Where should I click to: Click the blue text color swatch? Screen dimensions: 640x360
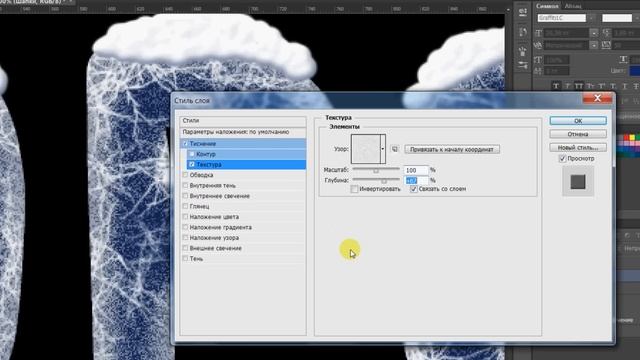[x=635, y=70]
